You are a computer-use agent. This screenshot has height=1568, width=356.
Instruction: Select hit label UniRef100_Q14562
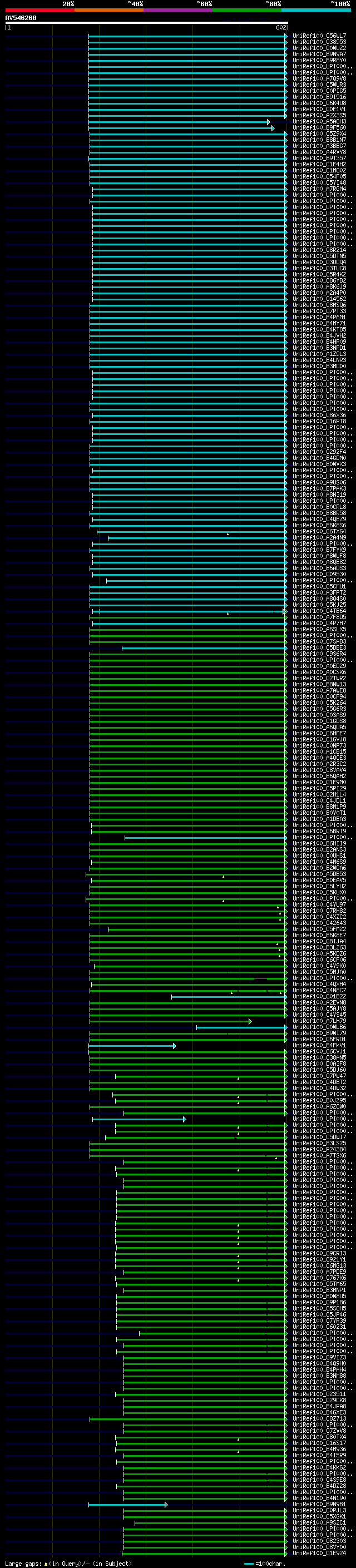tap(319, 299)
